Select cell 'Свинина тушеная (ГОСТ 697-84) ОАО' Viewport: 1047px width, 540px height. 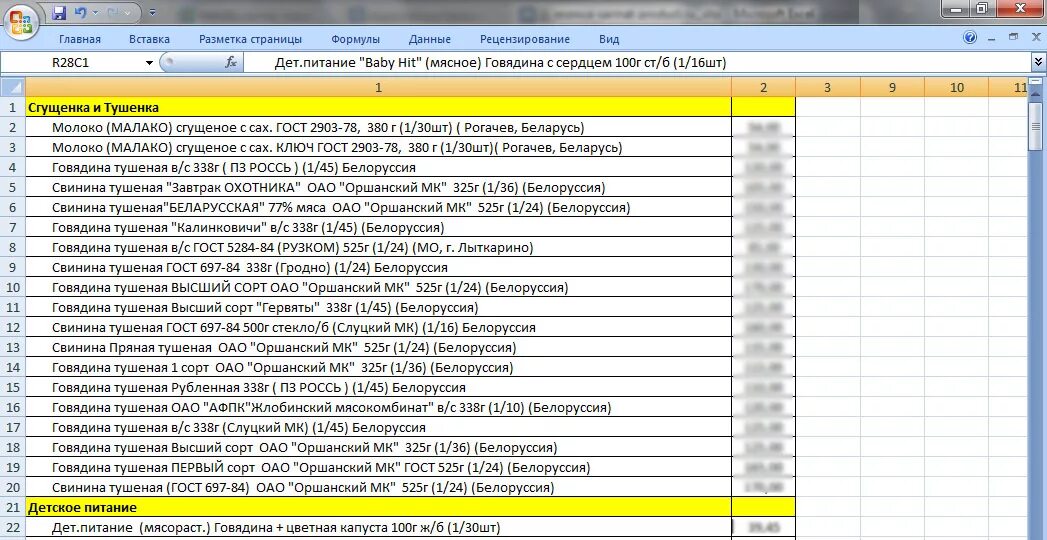coord(379,488)
